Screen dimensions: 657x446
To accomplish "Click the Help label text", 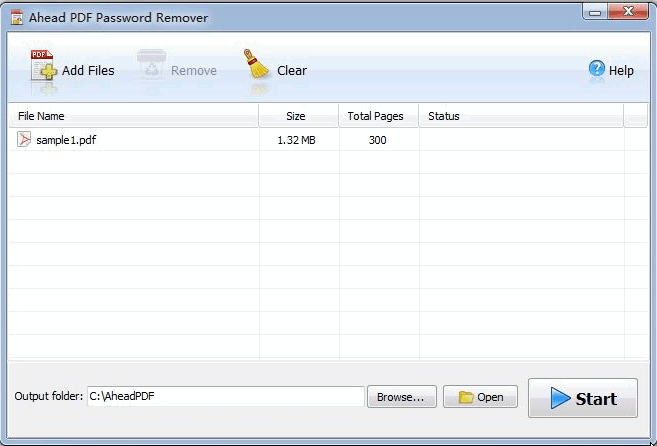I will pos(621,71).
